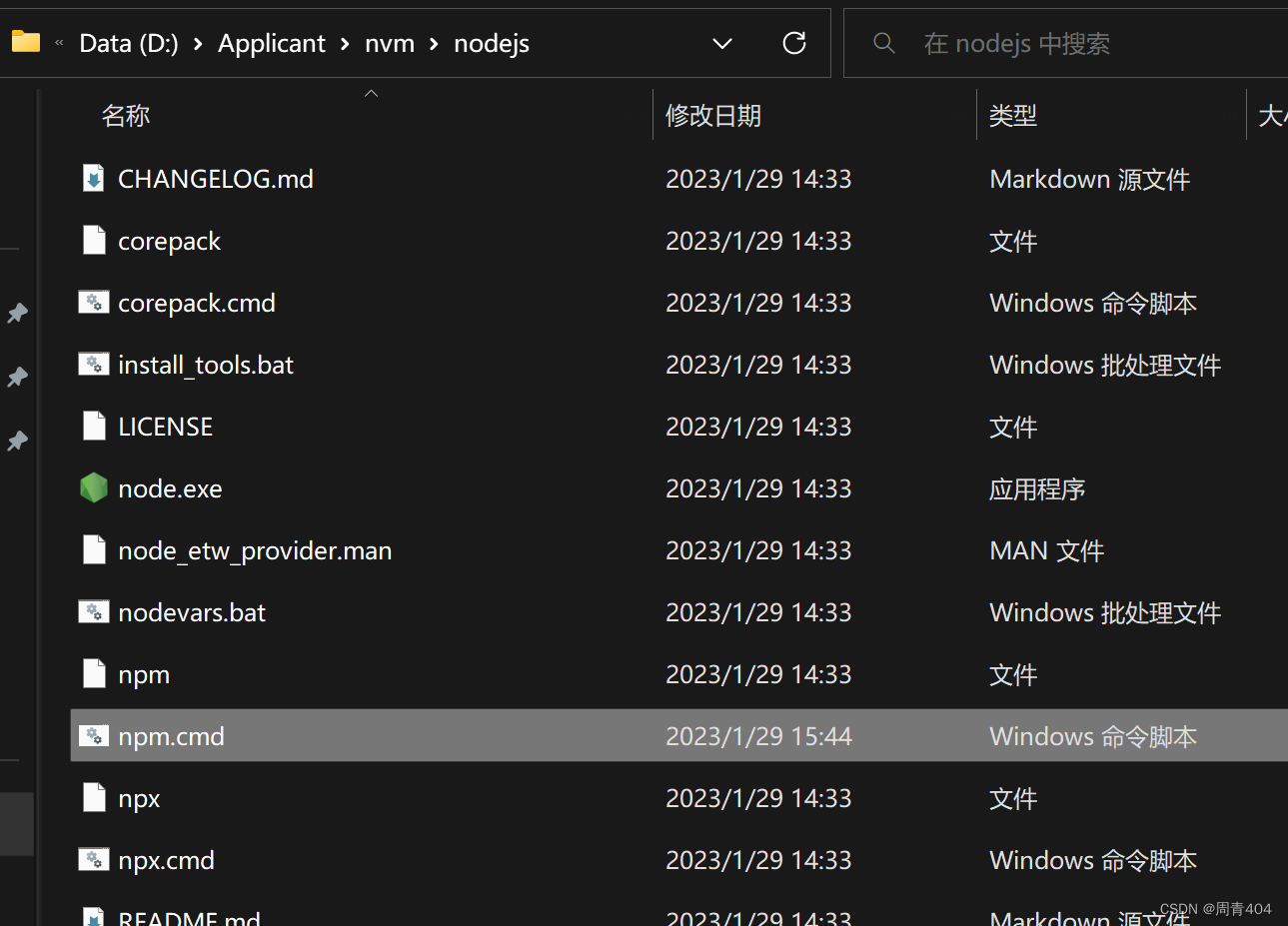Open subfolder chevron after nvm
Image resolution: width=1288 pixels, height=926 pixels.
pyautogui.click(x=435, y=44)
